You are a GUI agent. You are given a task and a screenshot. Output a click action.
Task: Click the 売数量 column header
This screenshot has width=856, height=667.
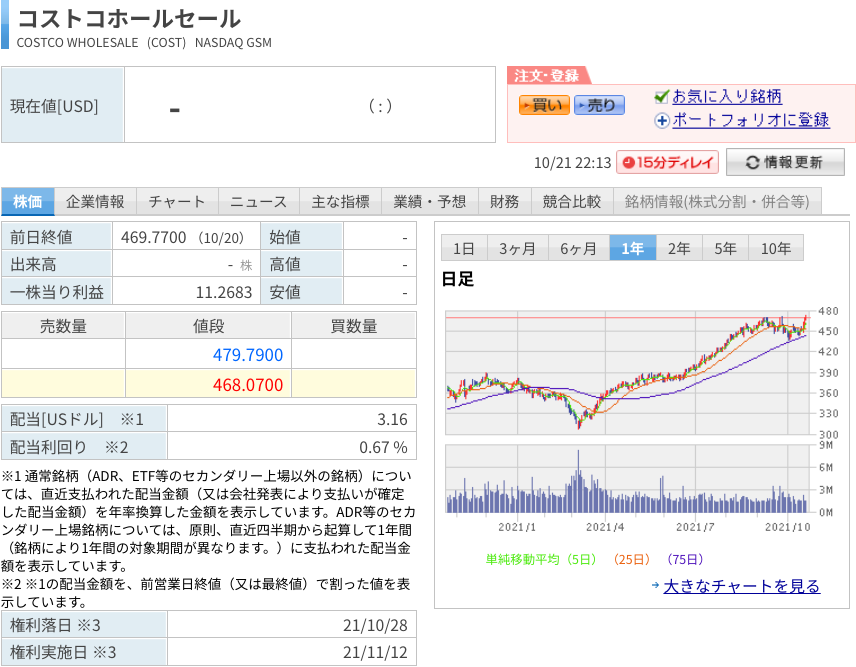(63, 326)
